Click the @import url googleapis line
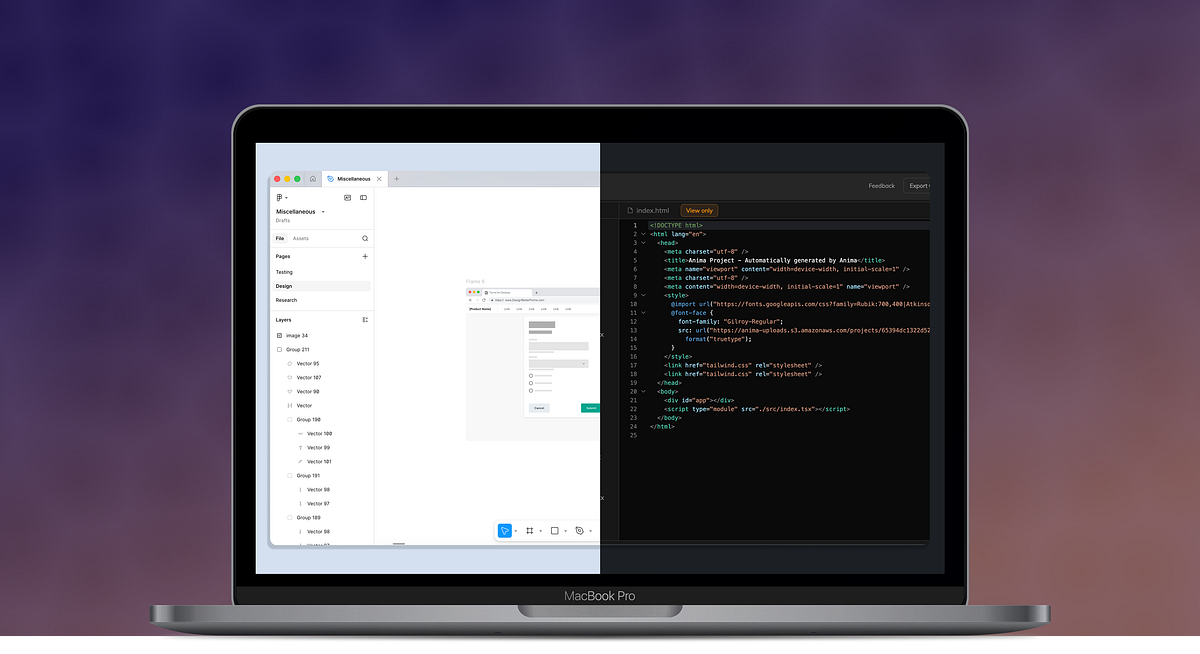 click(800, 304)
